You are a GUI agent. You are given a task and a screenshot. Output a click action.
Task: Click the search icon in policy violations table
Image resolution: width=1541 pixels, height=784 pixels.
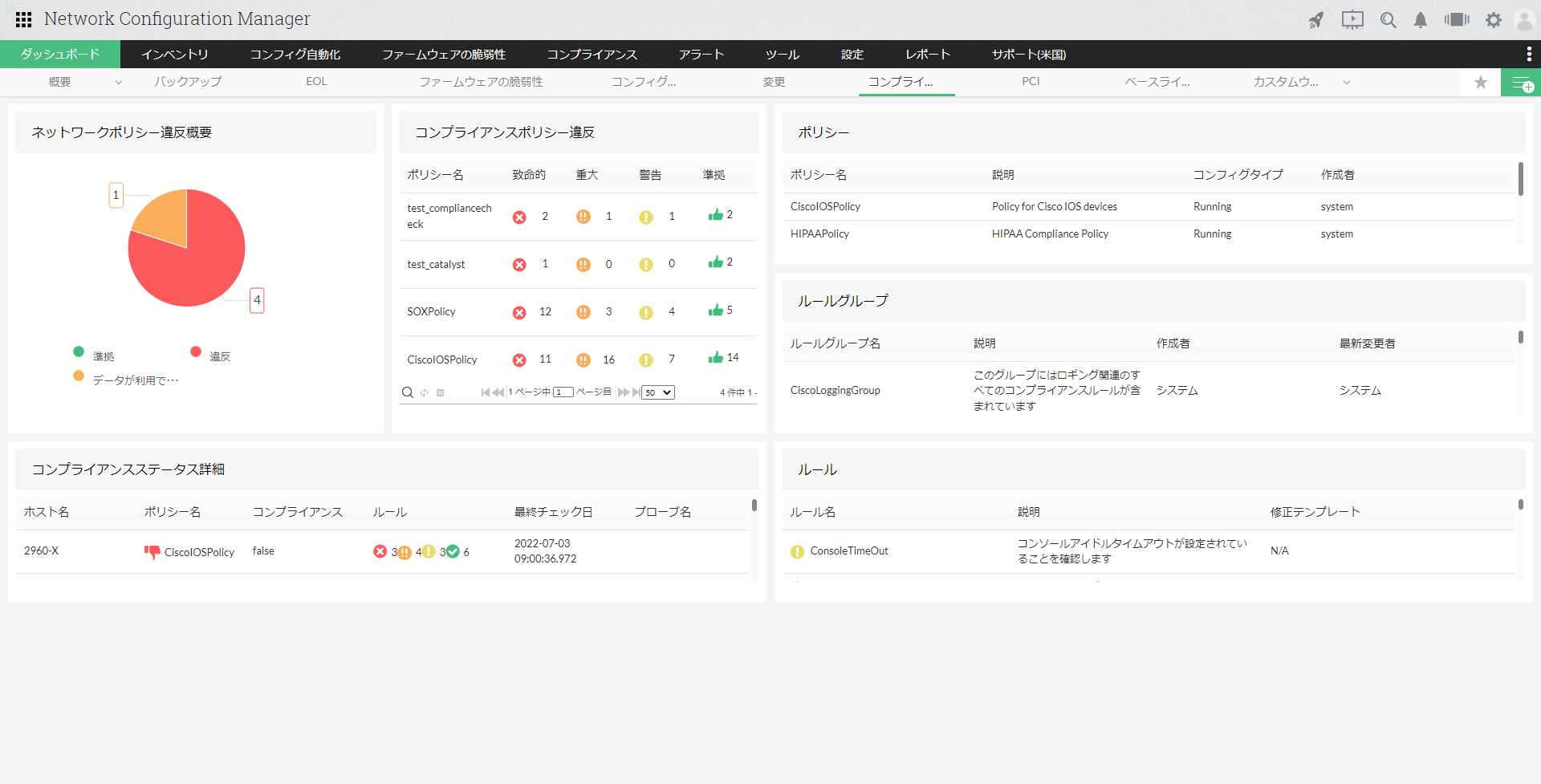408,392
